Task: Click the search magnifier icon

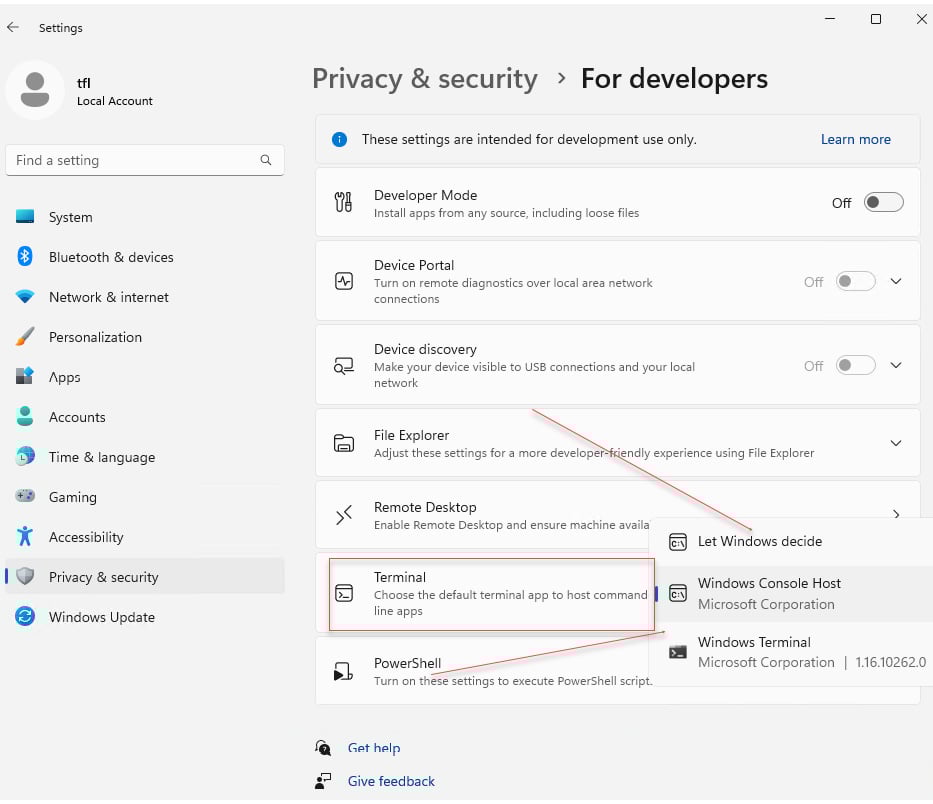Action: pyautogui.click(x=266, y=160)
